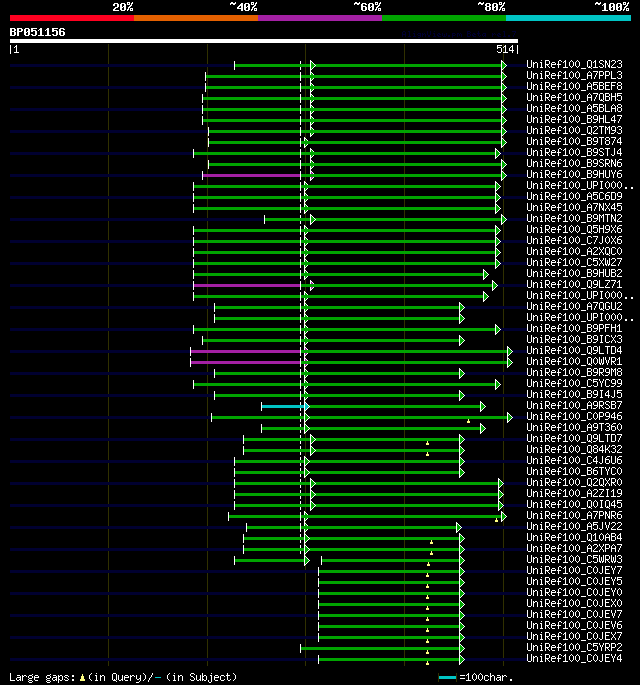This screenshot has width=640, height=685.
Task: Select the UniRef100_A5BEF8 label
Action: coord(574,86)
